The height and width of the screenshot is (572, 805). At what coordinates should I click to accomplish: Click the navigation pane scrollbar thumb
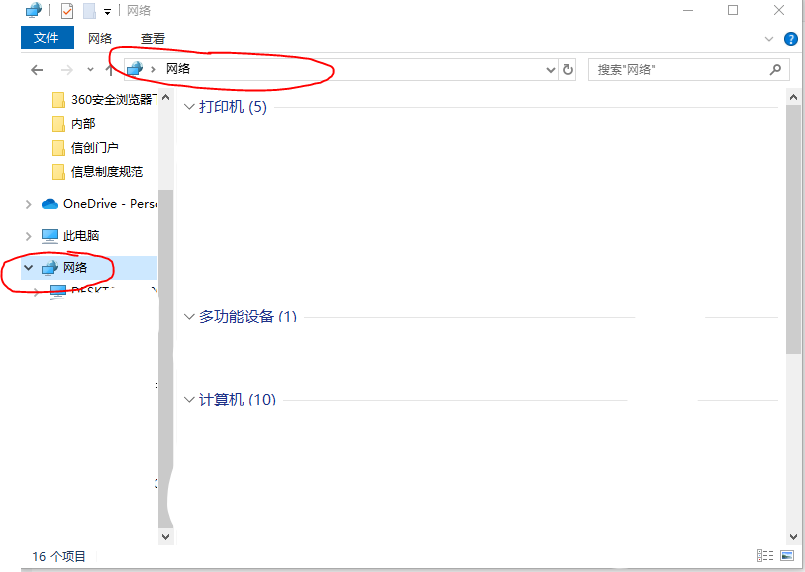[165, 358]
